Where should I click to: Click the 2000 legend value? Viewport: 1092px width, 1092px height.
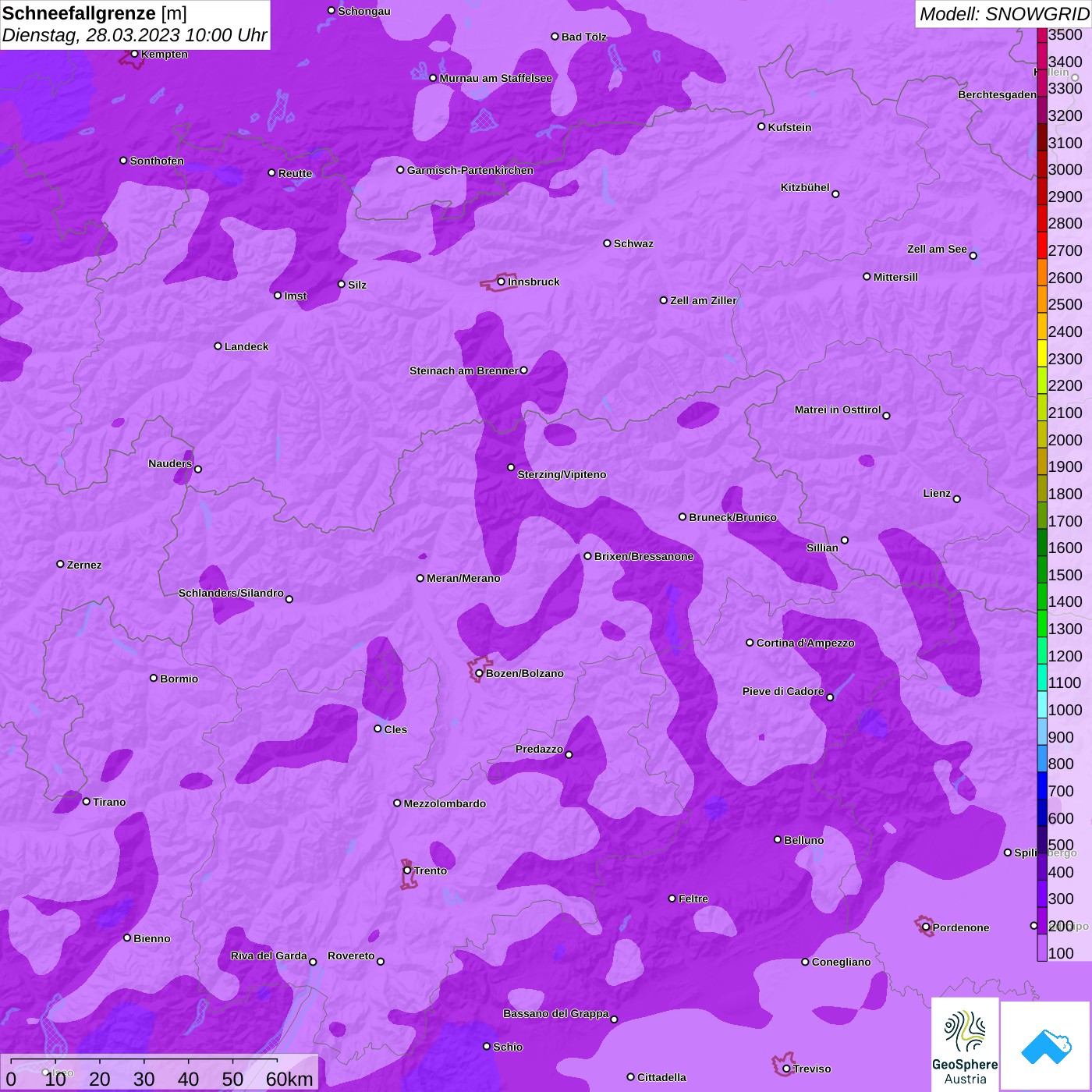pyautogui.click(x=1065, y=440)
